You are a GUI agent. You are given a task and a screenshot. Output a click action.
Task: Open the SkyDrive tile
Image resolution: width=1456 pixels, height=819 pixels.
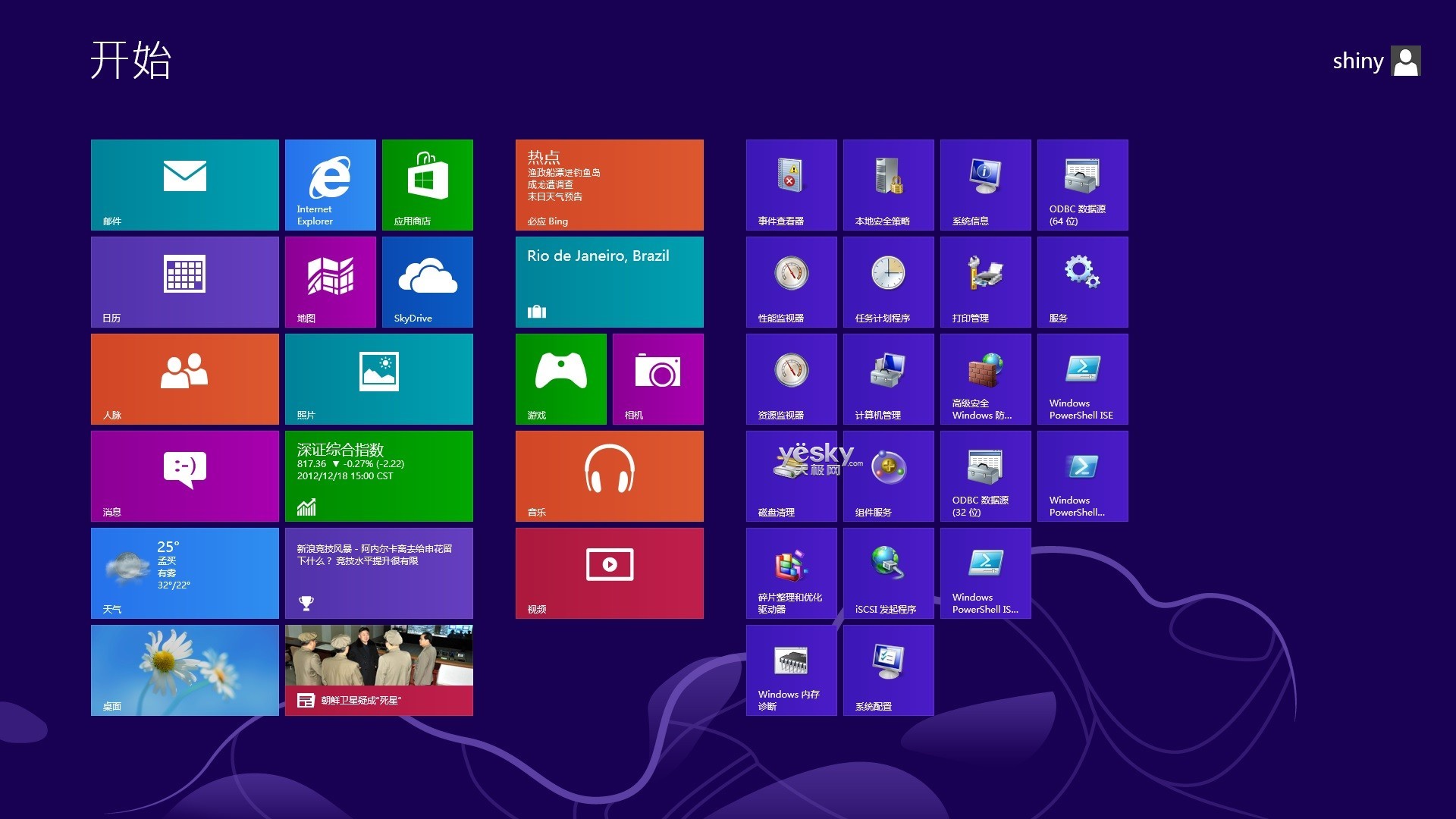pos(427,281)
